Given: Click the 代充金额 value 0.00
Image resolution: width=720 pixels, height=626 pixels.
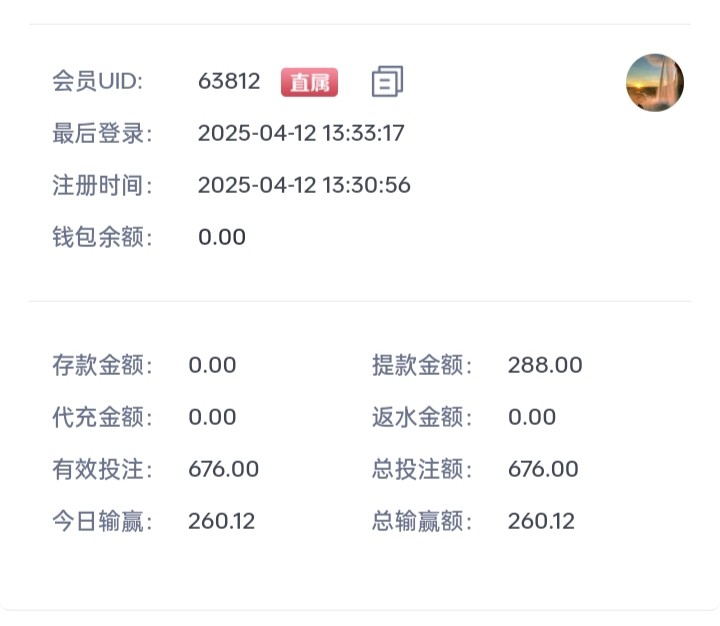Looking at the screenshot, I should pyautogui.click(x=212, y=417).
